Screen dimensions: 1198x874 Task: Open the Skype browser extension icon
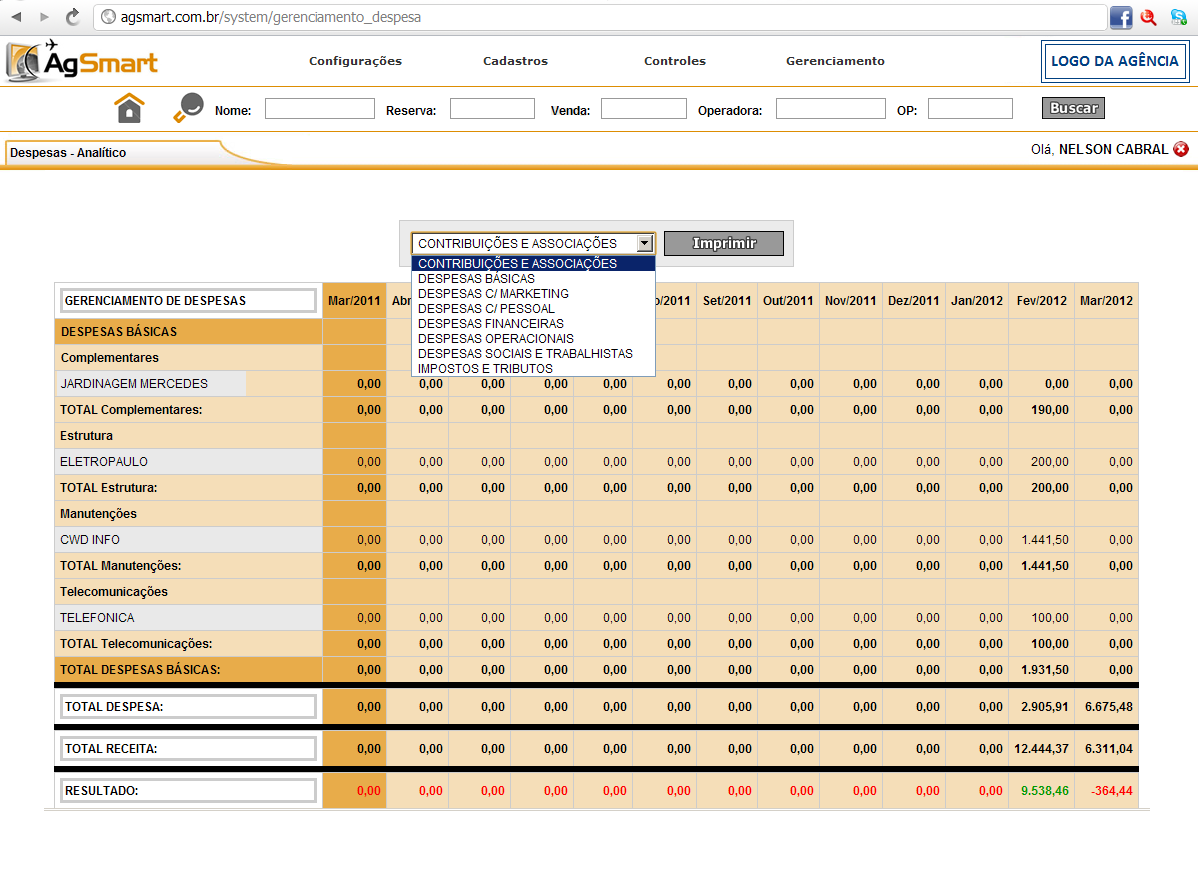(1179, 17)
